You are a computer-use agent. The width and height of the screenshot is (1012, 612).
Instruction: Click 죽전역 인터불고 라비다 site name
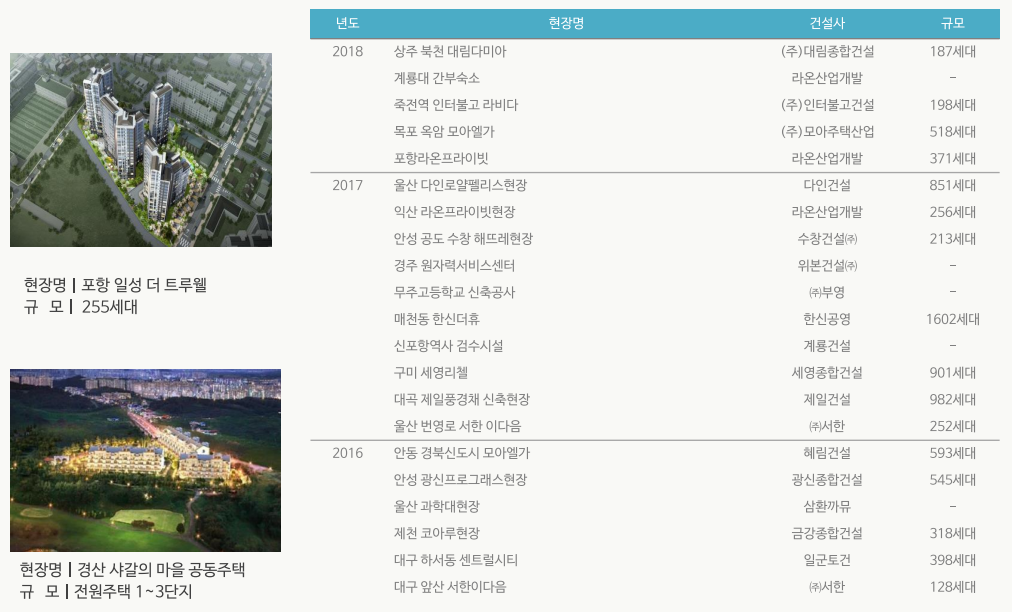tap(456, 105)
